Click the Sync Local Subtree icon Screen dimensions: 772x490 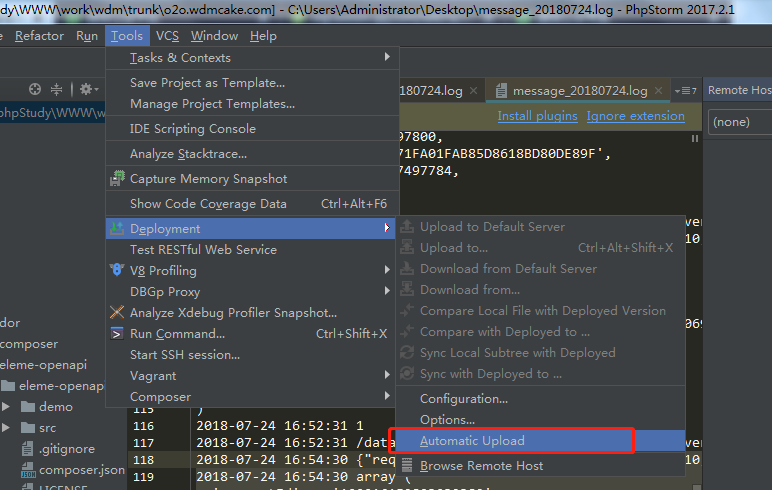click(x=407, y=353)
